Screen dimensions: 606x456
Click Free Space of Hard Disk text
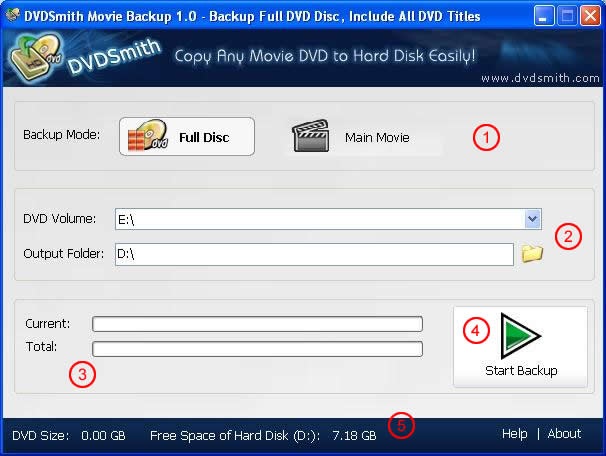point(235,436)
